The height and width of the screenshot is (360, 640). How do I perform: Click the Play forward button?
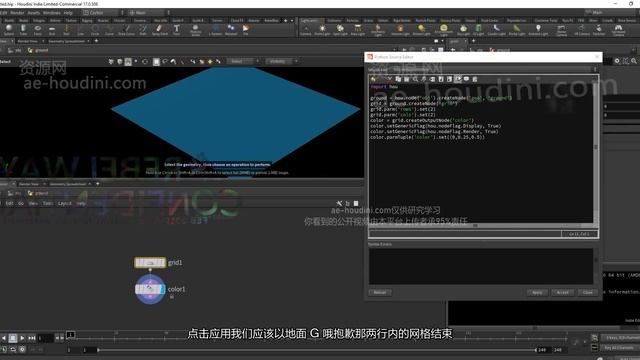pos(22,338)
